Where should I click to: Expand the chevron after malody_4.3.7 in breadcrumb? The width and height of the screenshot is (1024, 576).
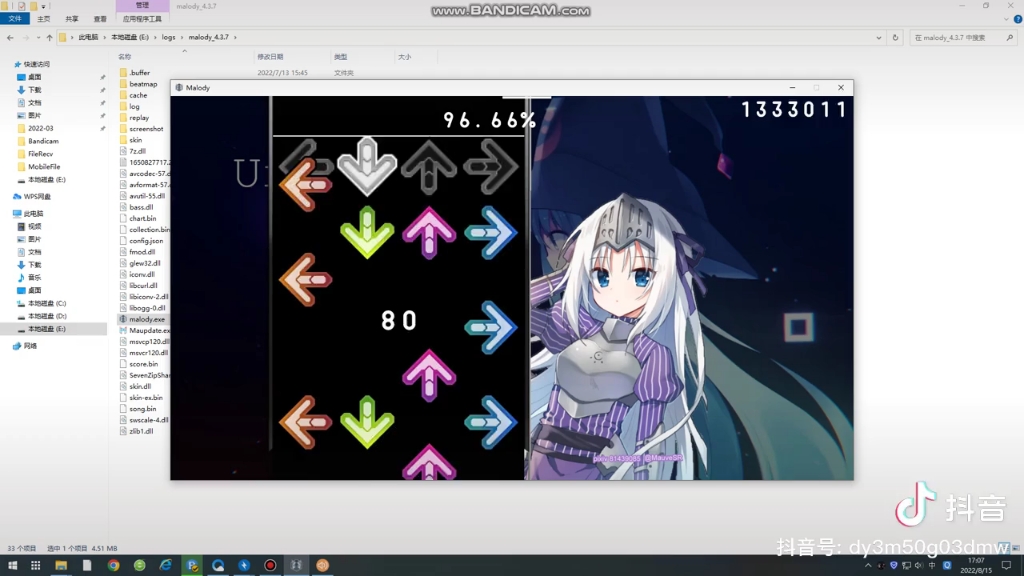point(235,38)
